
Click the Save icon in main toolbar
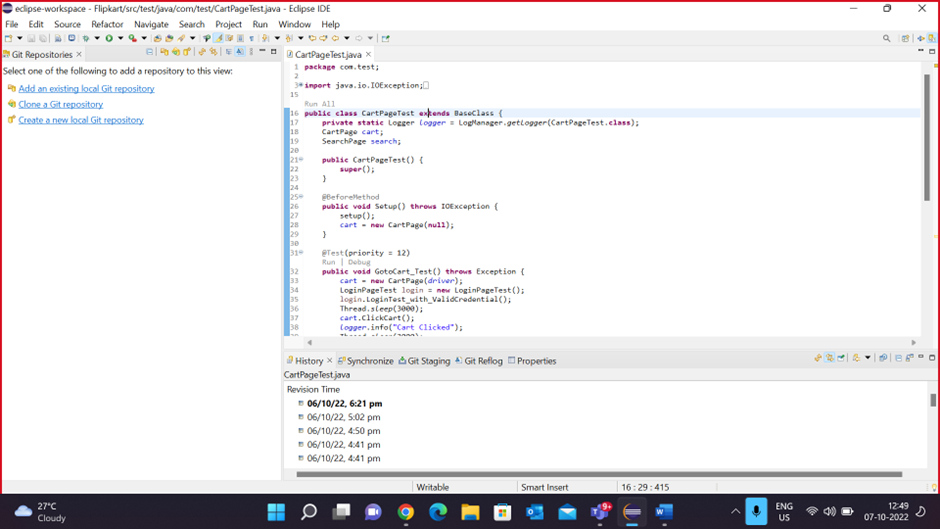[x=31, y=38]
